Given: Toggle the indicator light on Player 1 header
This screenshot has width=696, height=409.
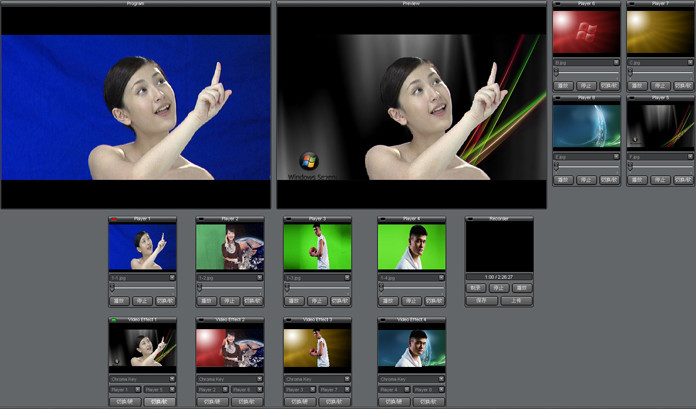Looking at the screenshot, I should tap(114, 219).
